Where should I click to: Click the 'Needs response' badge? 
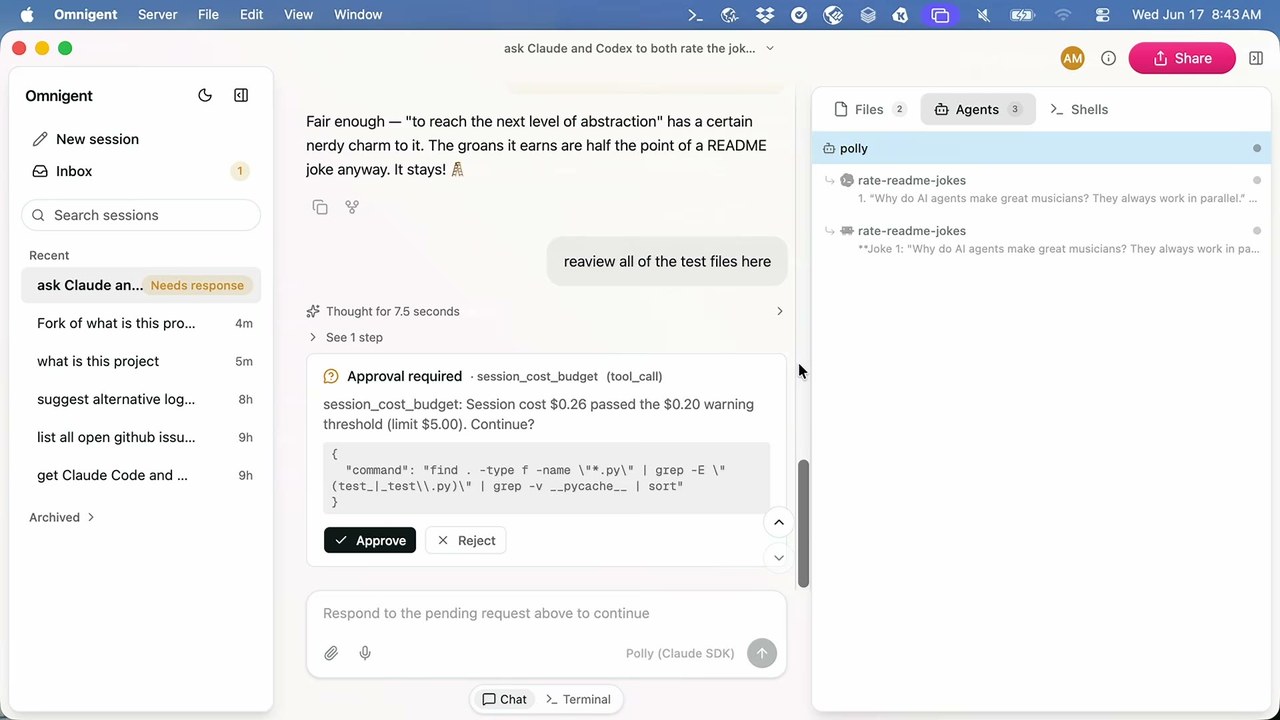(x=197, y=285)
